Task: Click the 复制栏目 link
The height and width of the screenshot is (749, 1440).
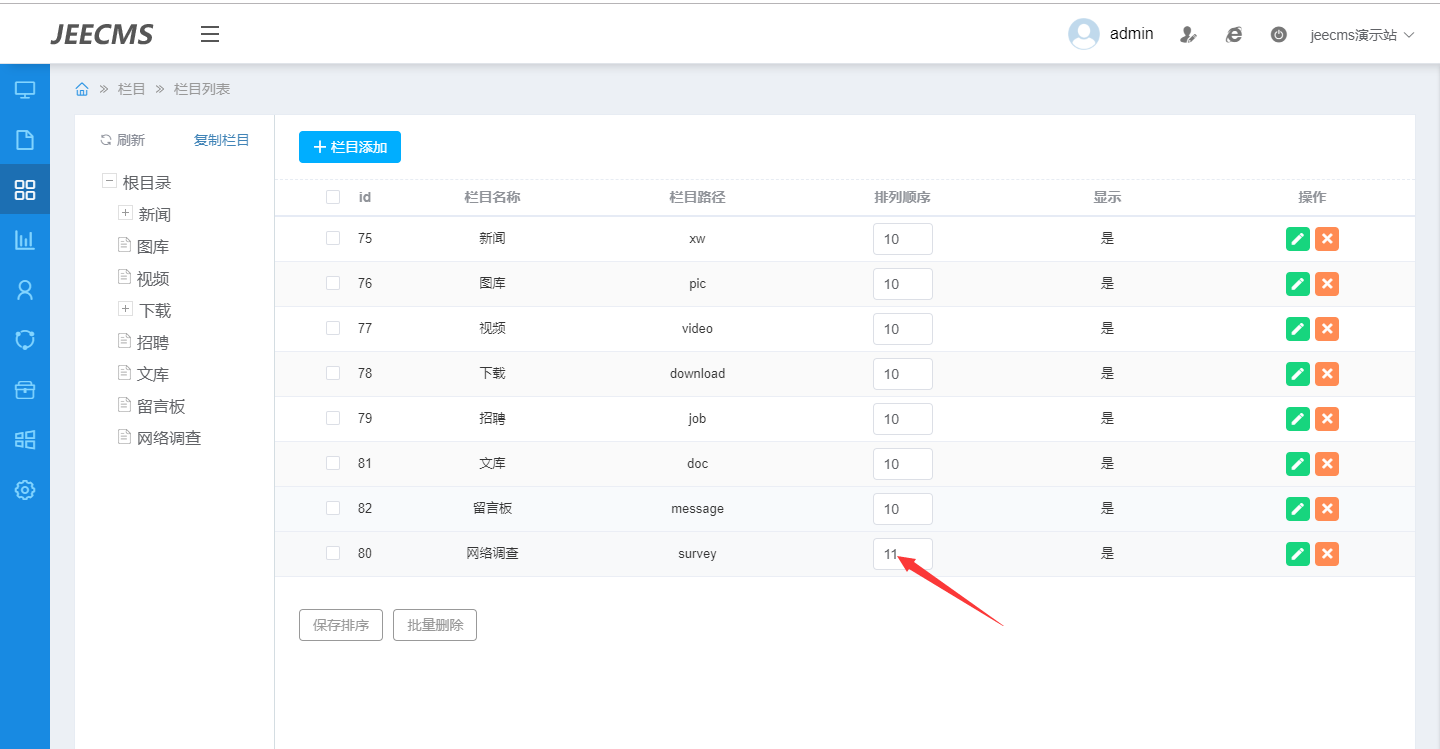Action: [x=221, y=140]
